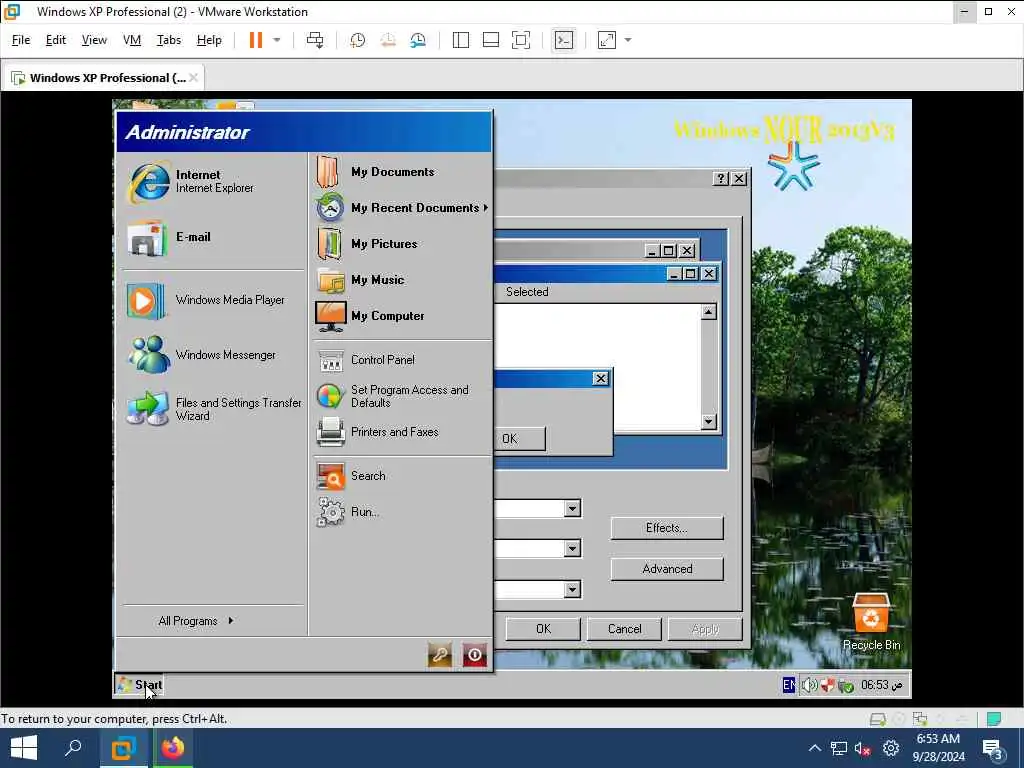Enter VMware full screen mode
Screen dimensions: 1024x768
[x=520, y=40]
